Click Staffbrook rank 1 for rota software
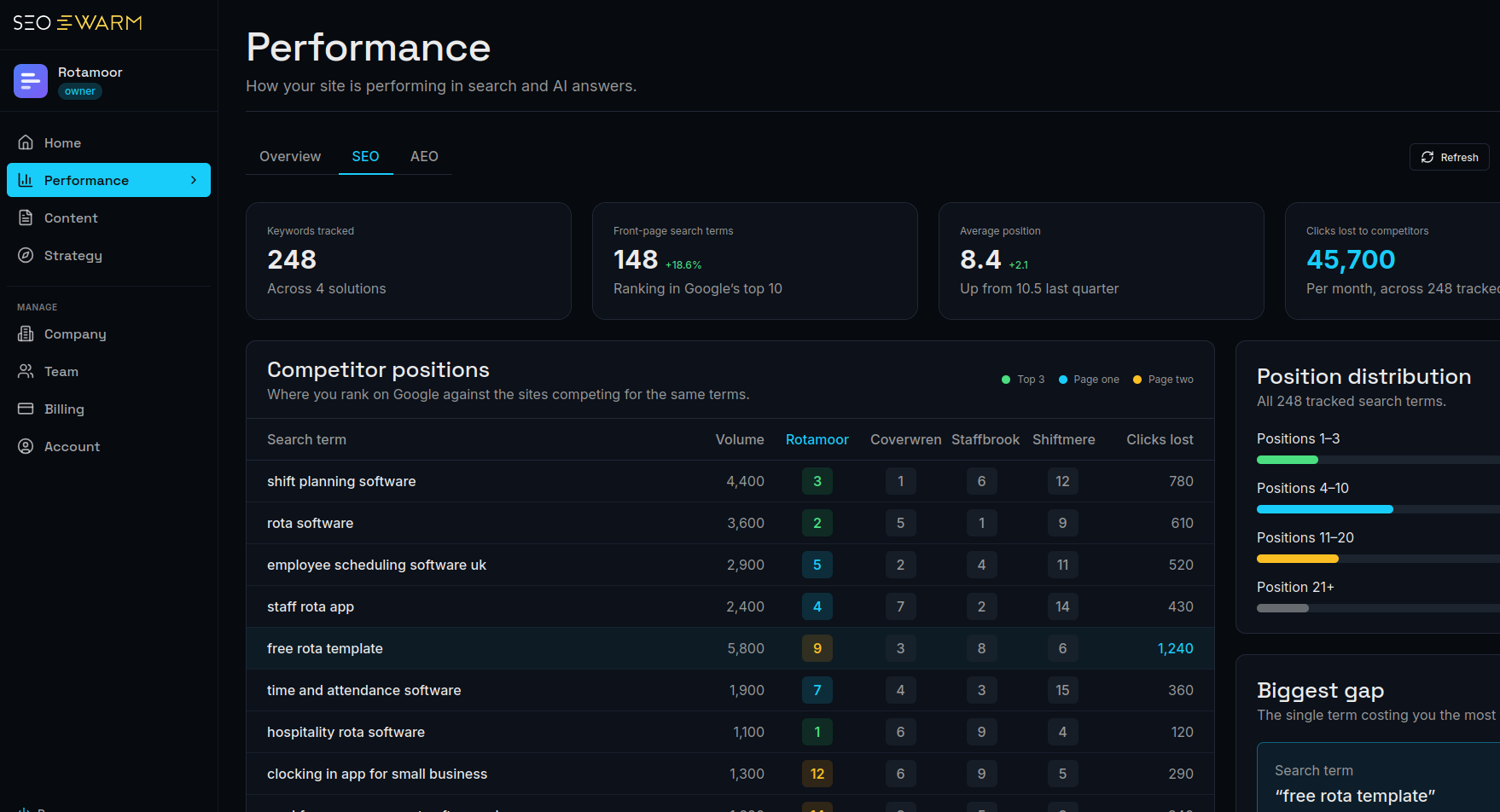1500x812 pixels. (982, 523)
